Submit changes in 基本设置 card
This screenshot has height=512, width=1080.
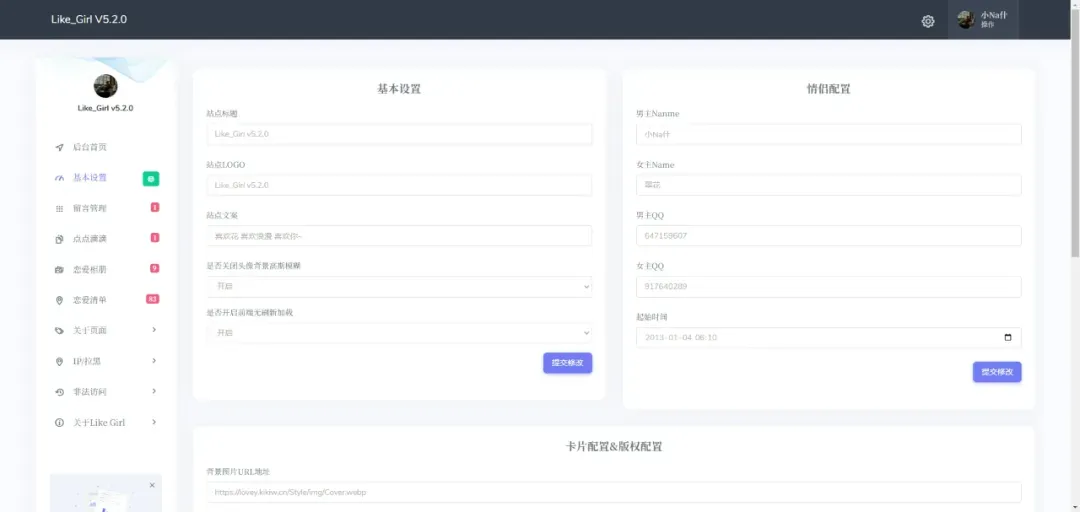point(568,363)
